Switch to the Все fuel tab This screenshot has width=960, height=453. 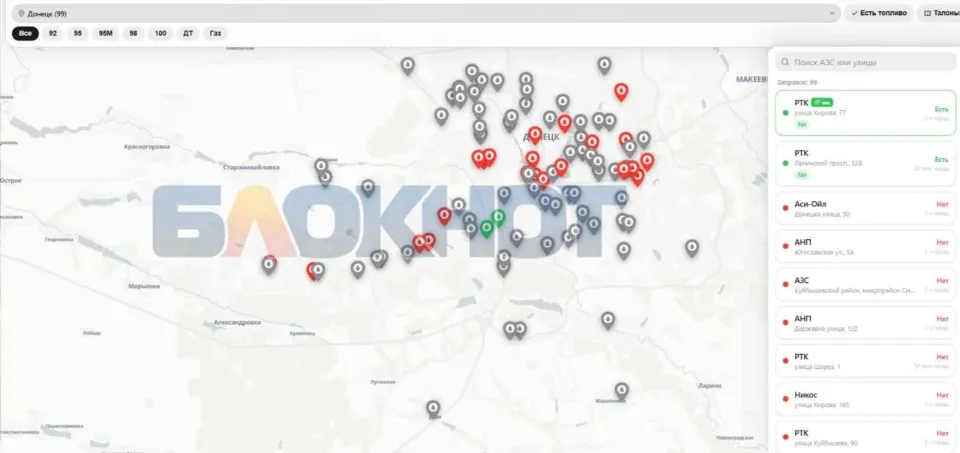pos(25,34)
